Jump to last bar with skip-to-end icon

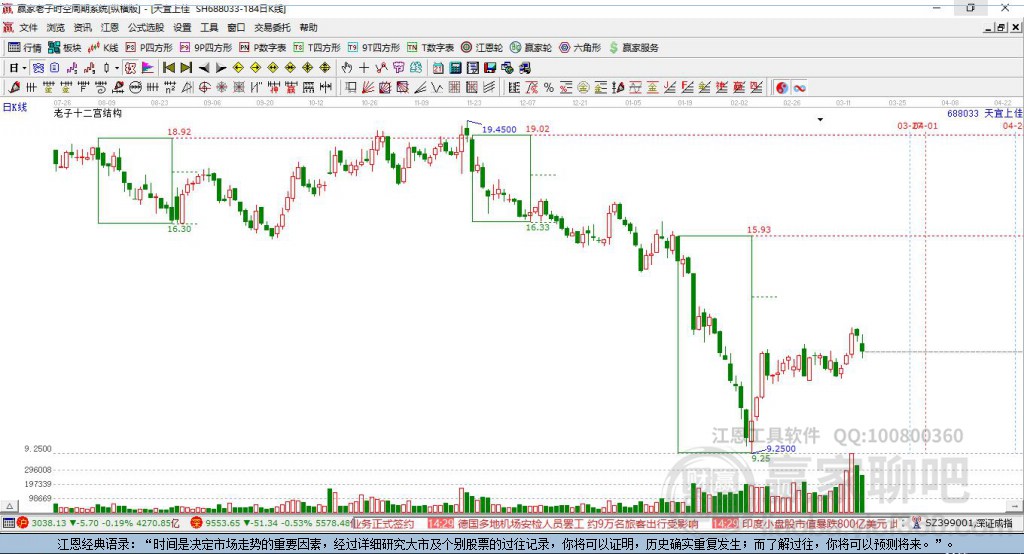186,68
